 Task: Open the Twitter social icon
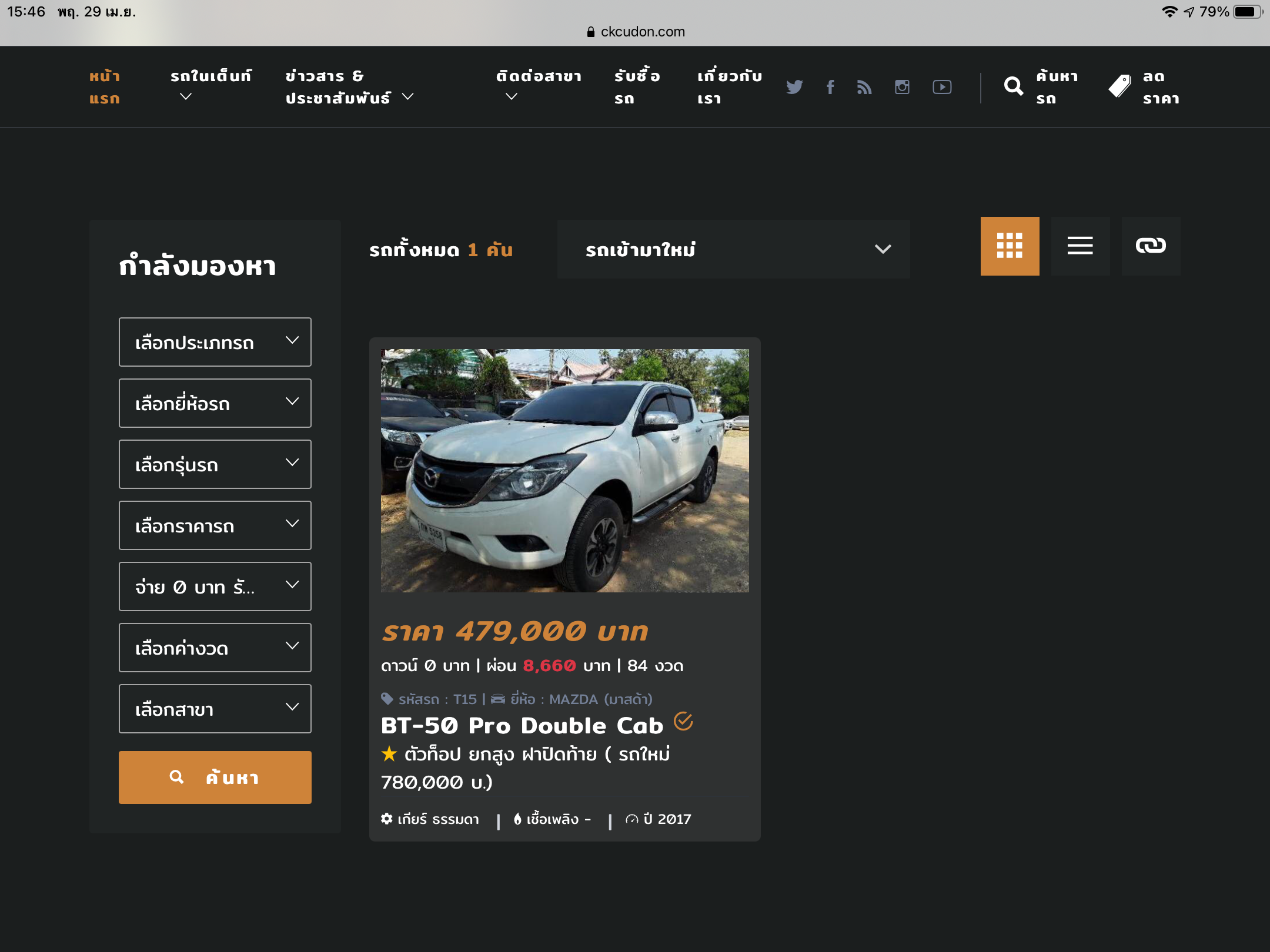point(794,87)
